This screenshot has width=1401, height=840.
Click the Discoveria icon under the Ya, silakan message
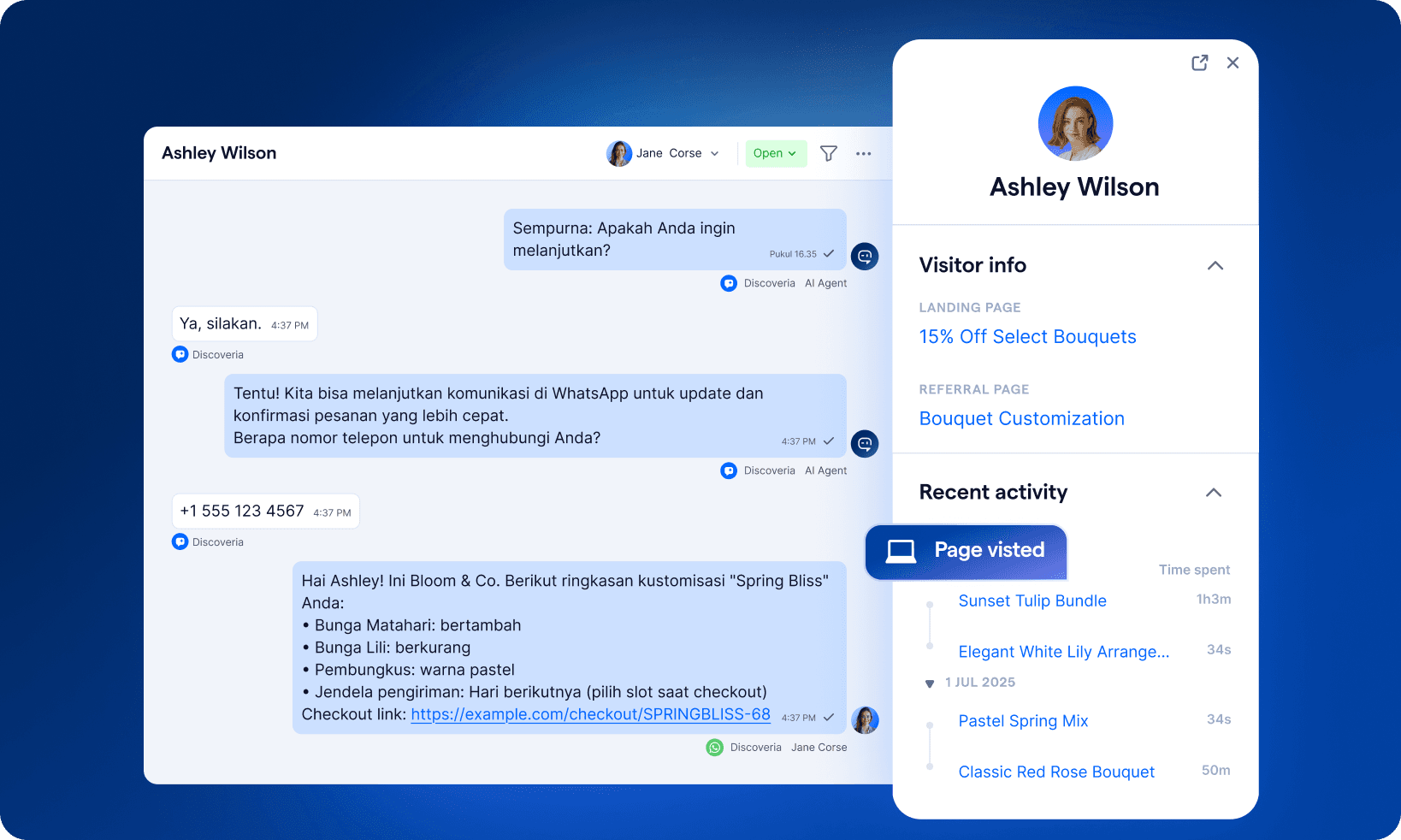(x=180, y=353)
